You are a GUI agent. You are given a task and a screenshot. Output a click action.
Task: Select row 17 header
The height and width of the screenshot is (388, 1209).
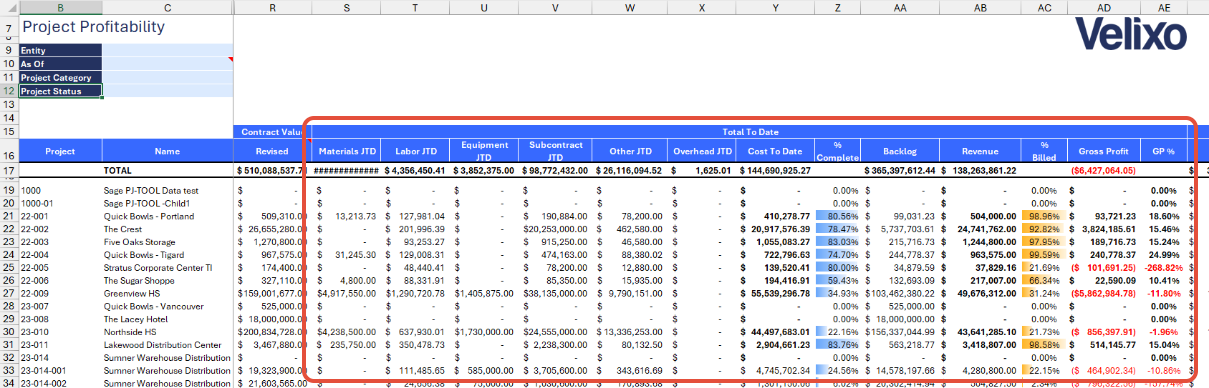click(x=9, y=171)
